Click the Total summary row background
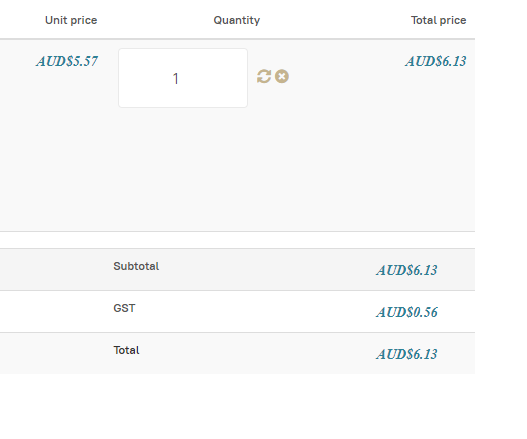 tap(237, 353)
